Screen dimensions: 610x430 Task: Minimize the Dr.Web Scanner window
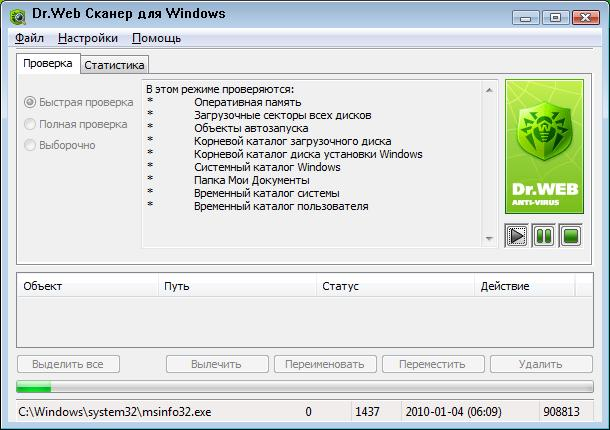pyautogui.click(x=526, y=18)
